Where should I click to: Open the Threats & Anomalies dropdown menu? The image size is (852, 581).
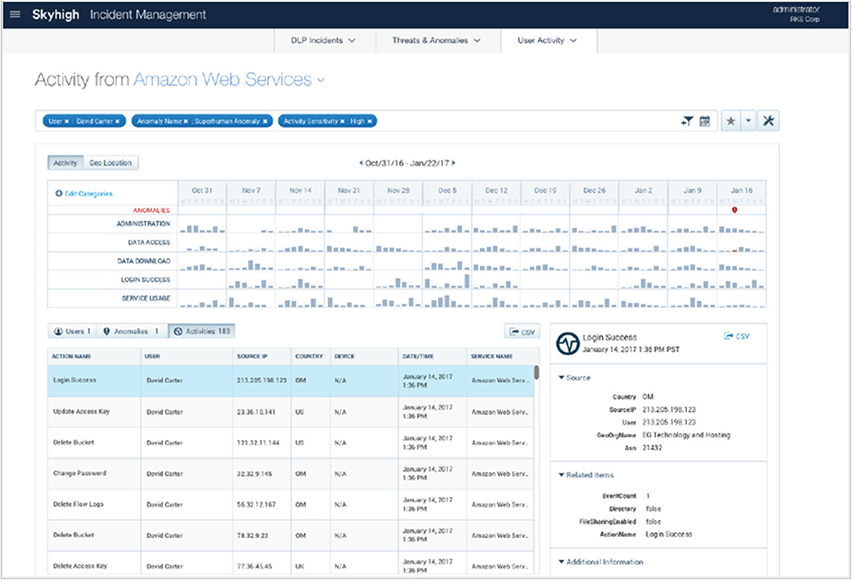tap(436, 40)
